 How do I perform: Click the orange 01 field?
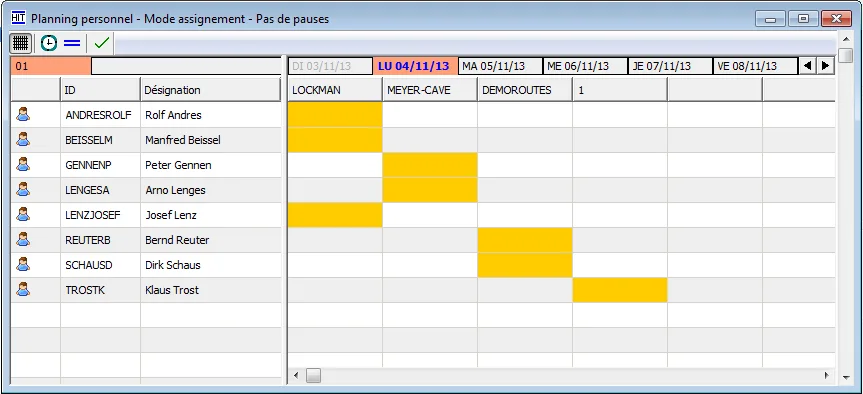pyautogui.click(x=51, y=66)
